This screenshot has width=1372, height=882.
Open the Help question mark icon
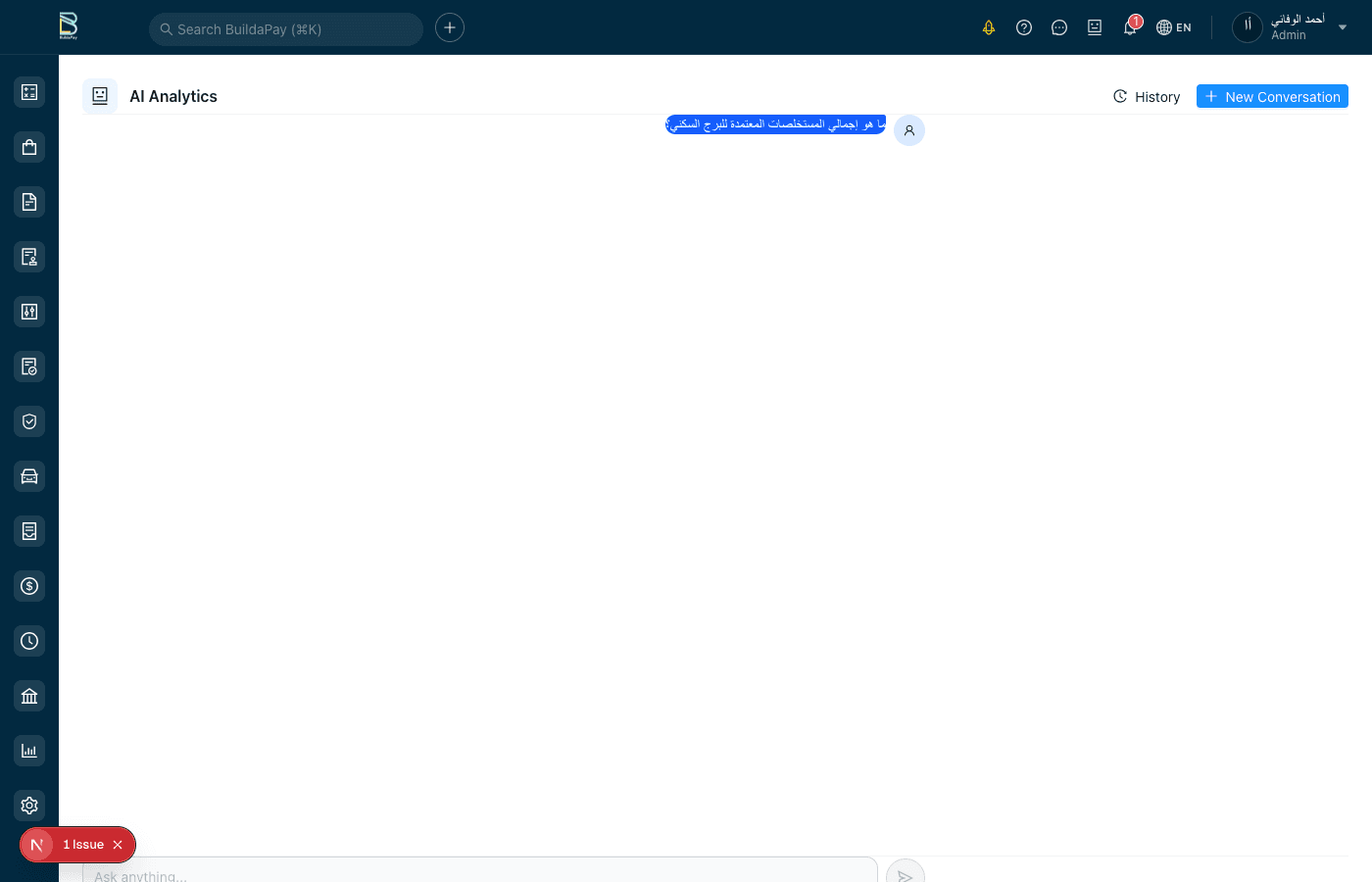click(1024, 26)
